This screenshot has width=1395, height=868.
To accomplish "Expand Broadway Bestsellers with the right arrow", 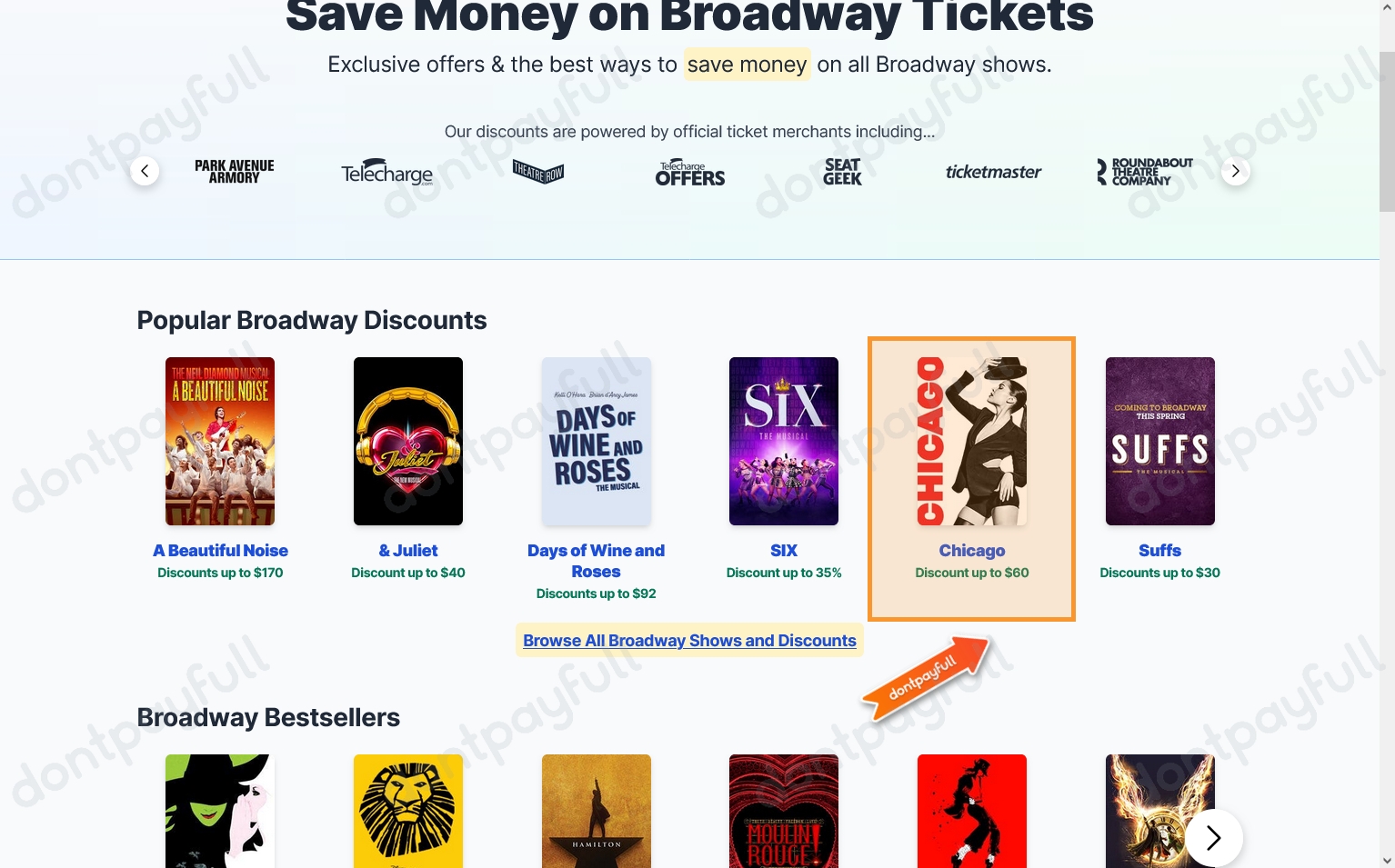I will [x=1213, y=838].
